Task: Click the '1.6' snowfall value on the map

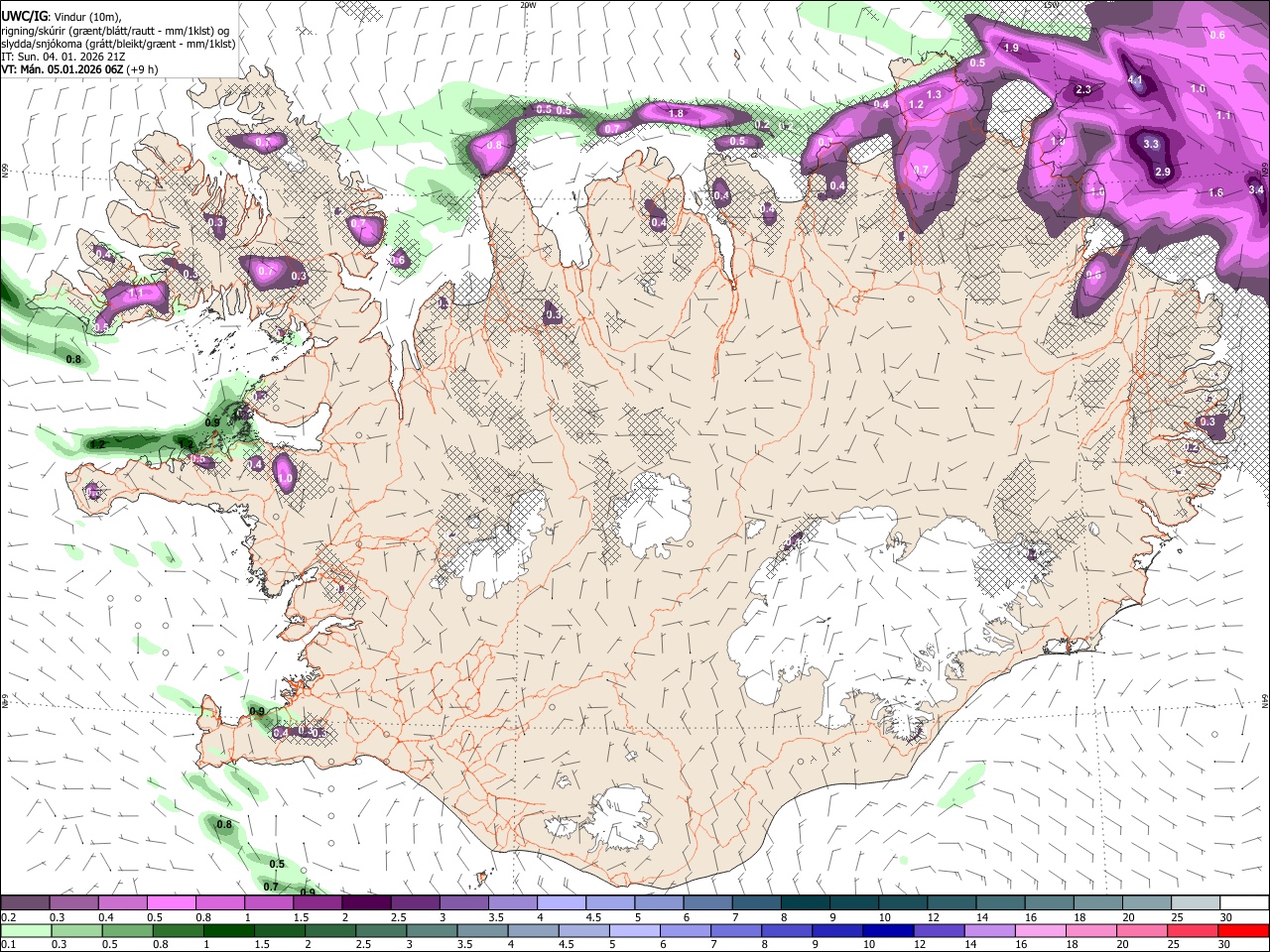Action: [x=1216, y=192]
